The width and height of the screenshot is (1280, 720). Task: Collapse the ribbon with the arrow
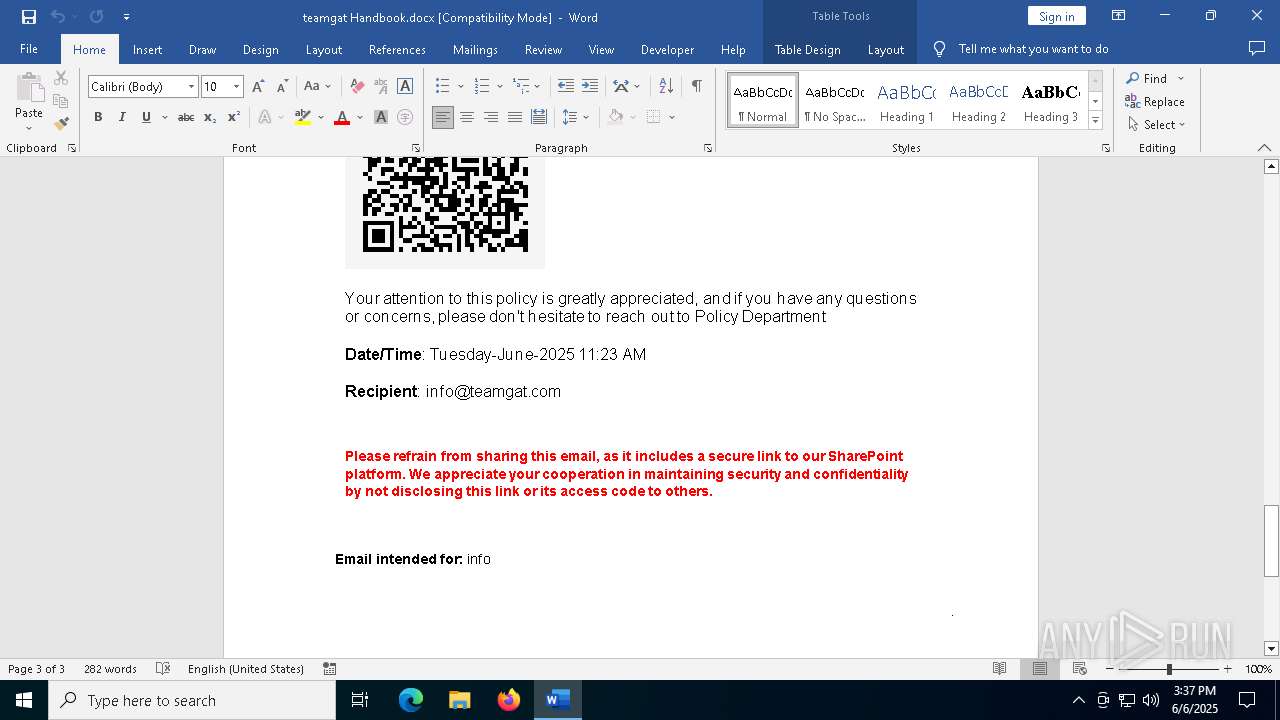point(1264,148)
